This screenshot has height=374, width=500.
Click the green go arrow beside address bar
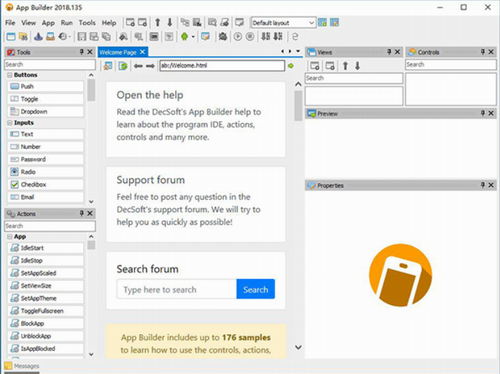coord(291,66)
